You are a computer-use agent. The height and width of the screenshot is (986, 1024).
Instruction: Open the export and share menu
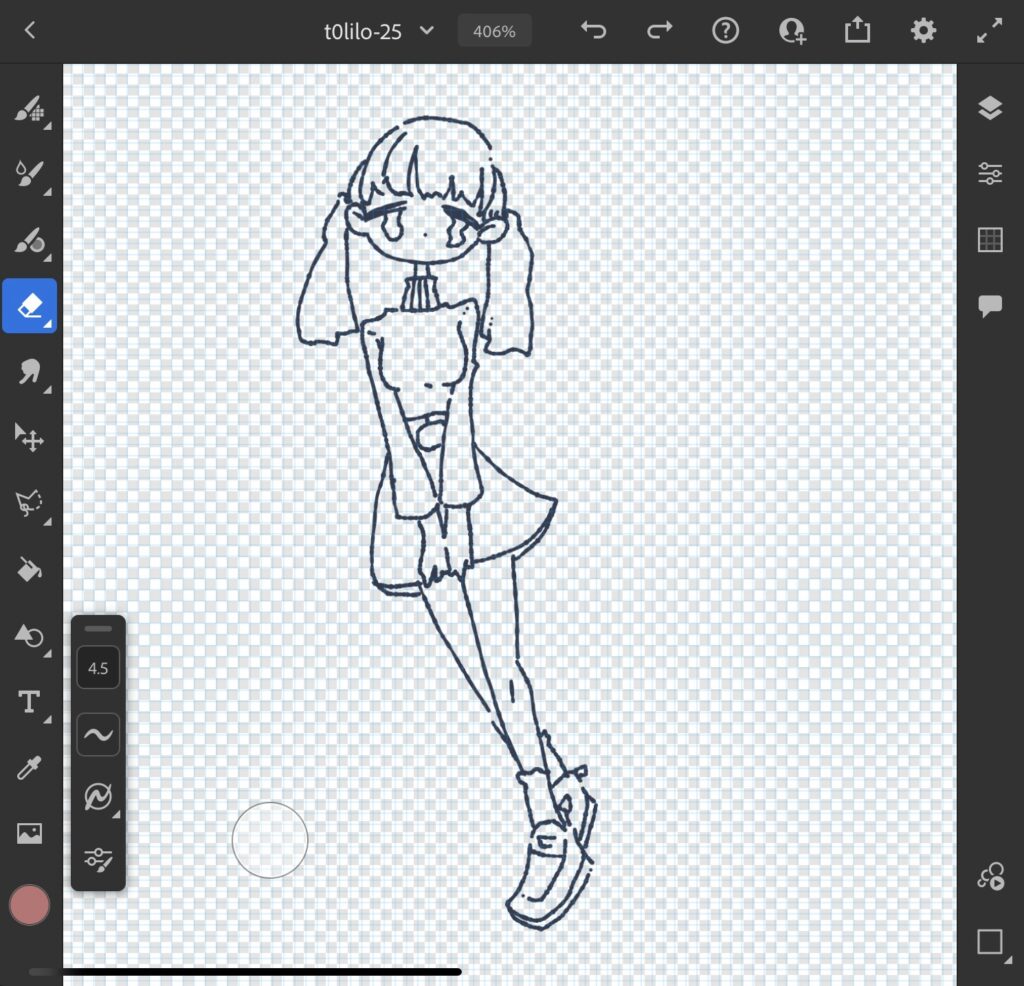[857, 31]
